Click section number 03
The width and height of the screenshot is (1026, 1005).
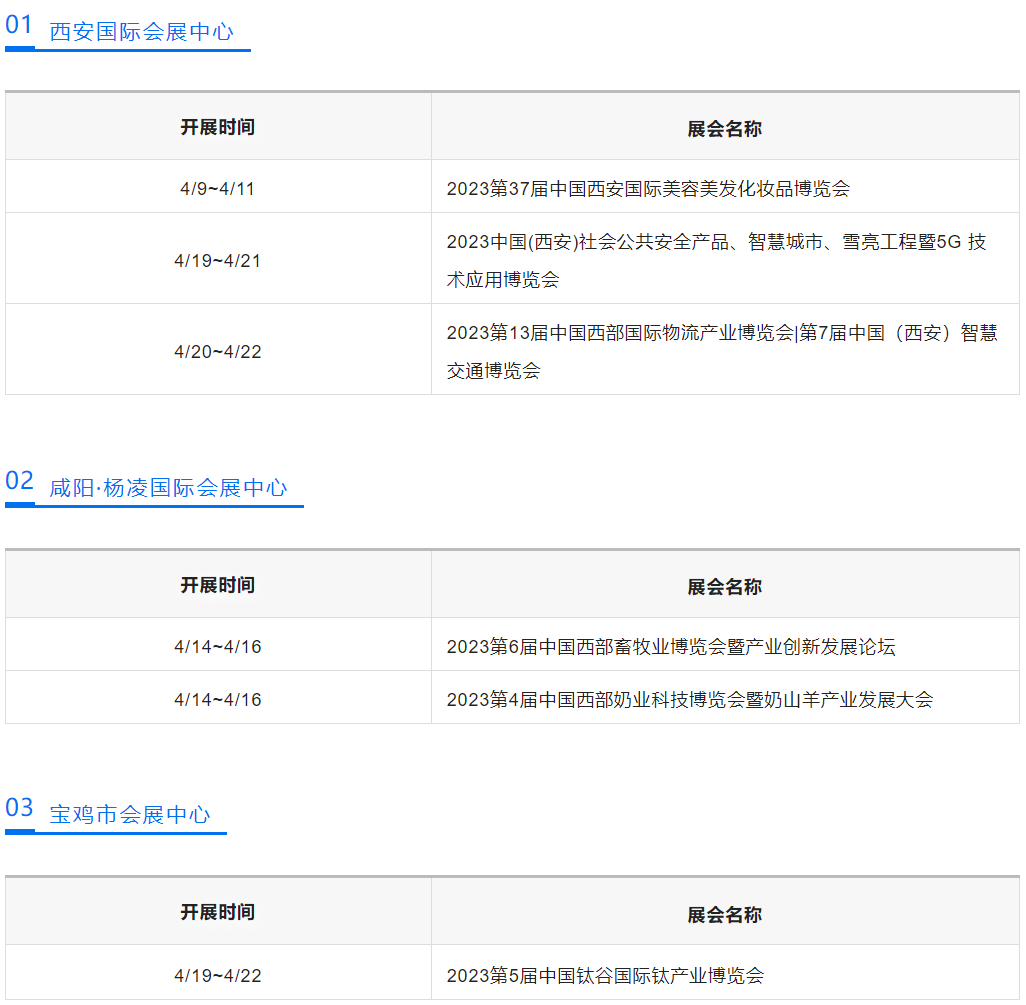click(19, 808)
